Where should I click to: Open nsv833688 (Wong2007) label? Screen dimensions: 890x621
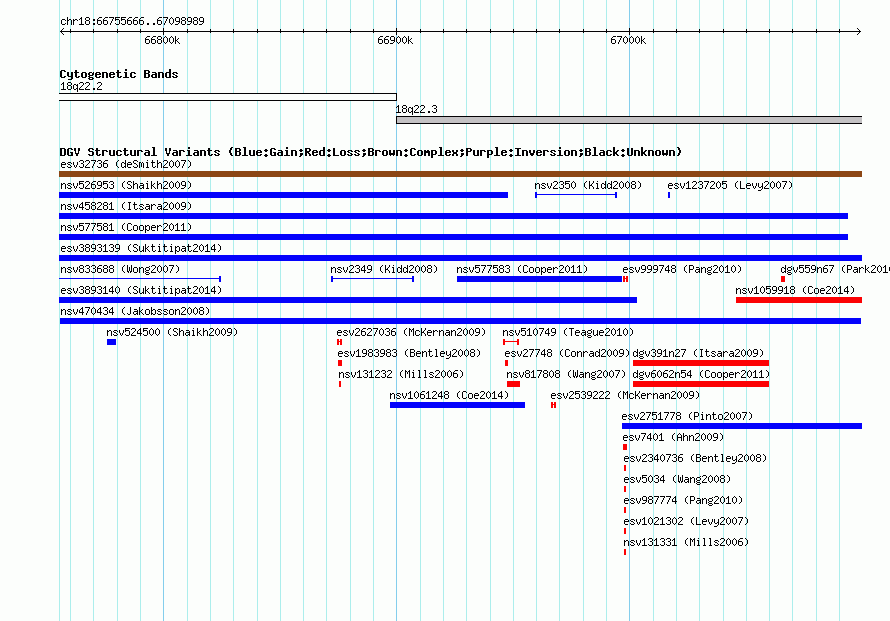point(120,270)
